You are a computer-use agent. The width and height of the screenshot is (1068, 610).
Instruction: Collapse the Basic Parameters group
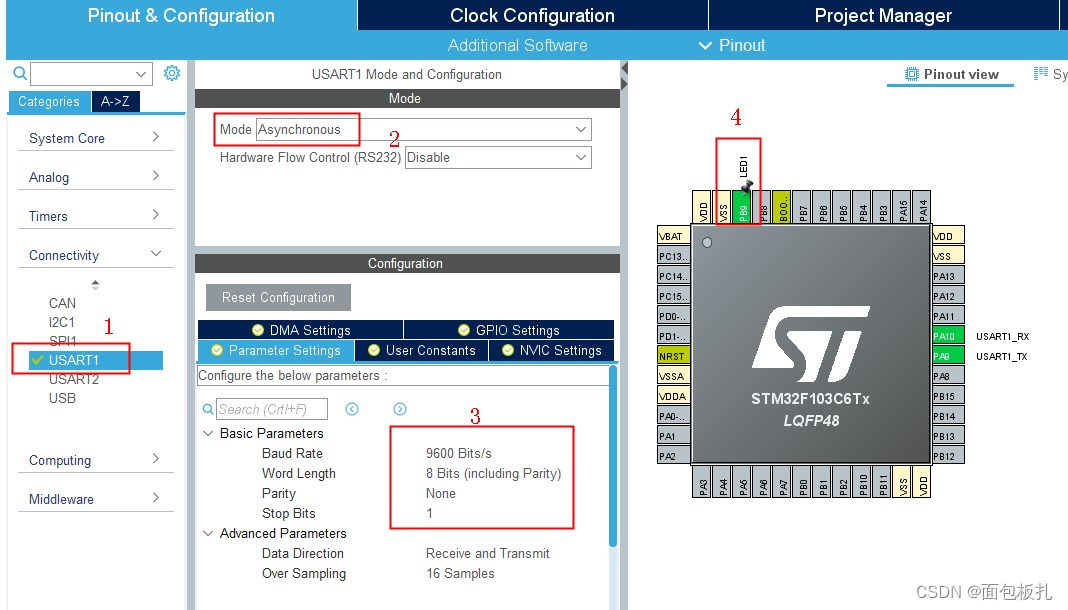[208, 433]
